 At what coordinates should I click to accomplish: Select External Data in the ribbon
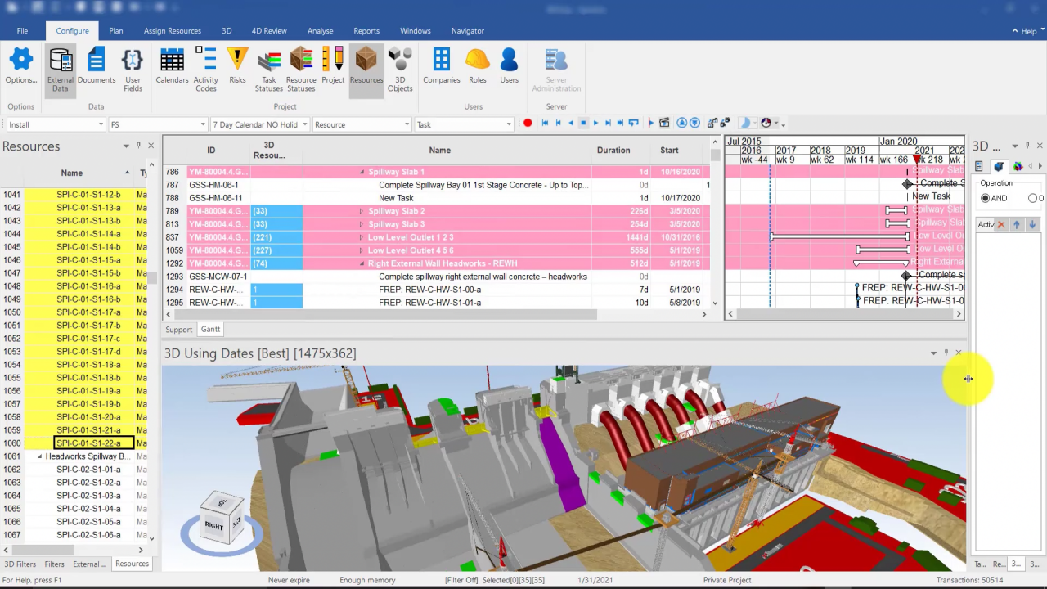pyautogui.click(x=60, y=68)
